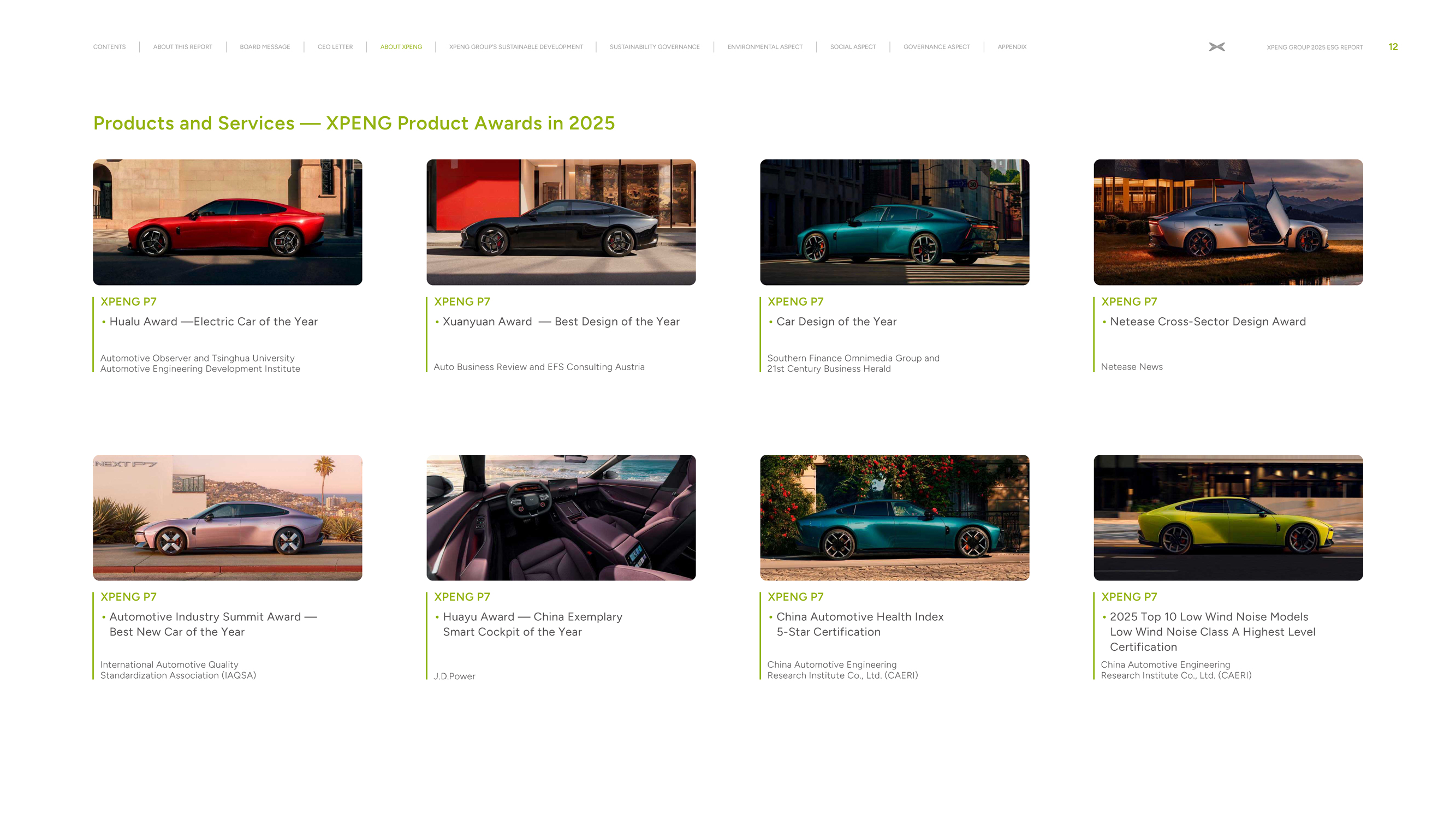Click the page number 12
Image resolution: width=1456 pixels, height=819 pixels.
pyautogui.click(x=1393, y=47)
